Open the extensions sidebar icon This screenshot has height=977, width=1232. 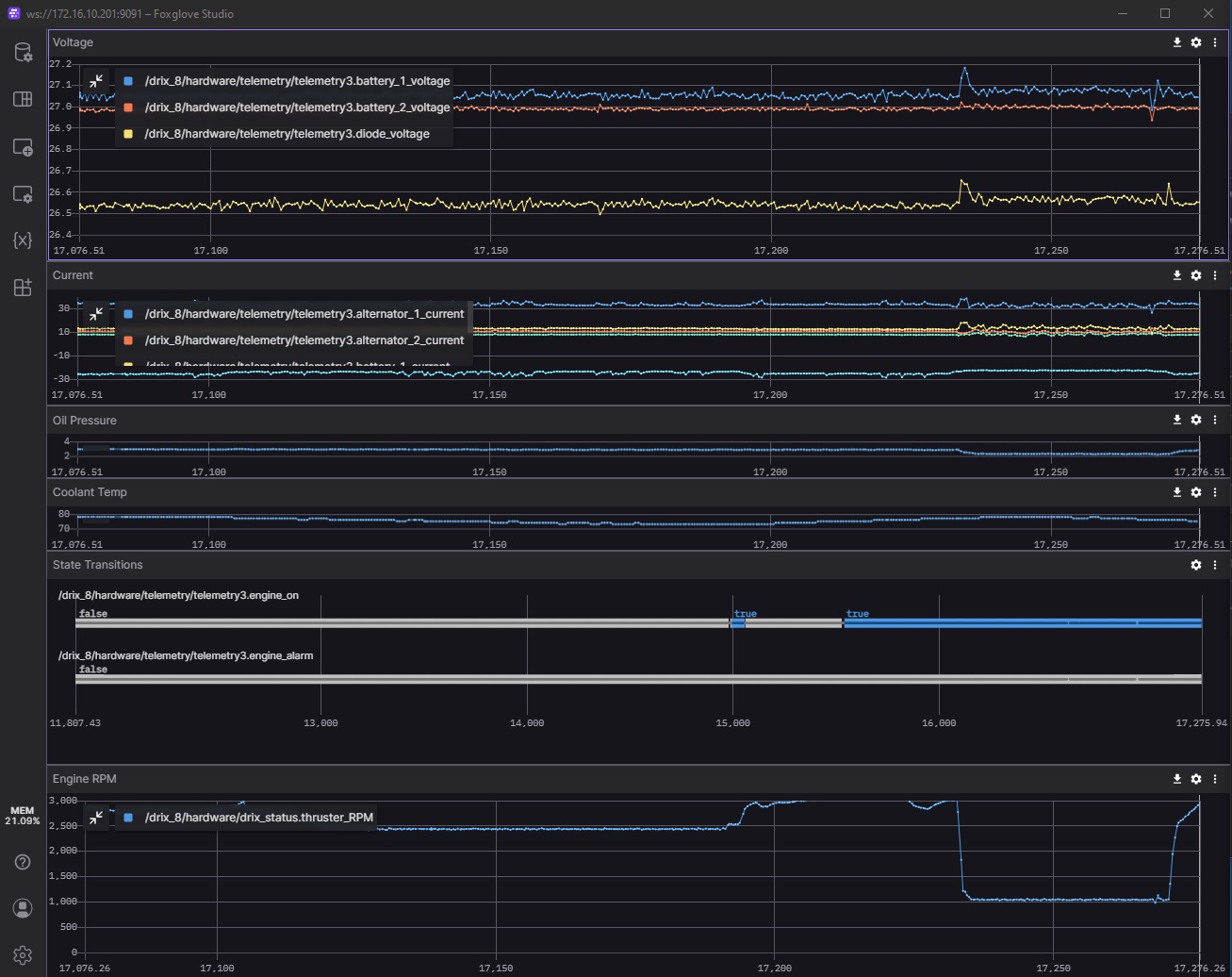[23, 288]
